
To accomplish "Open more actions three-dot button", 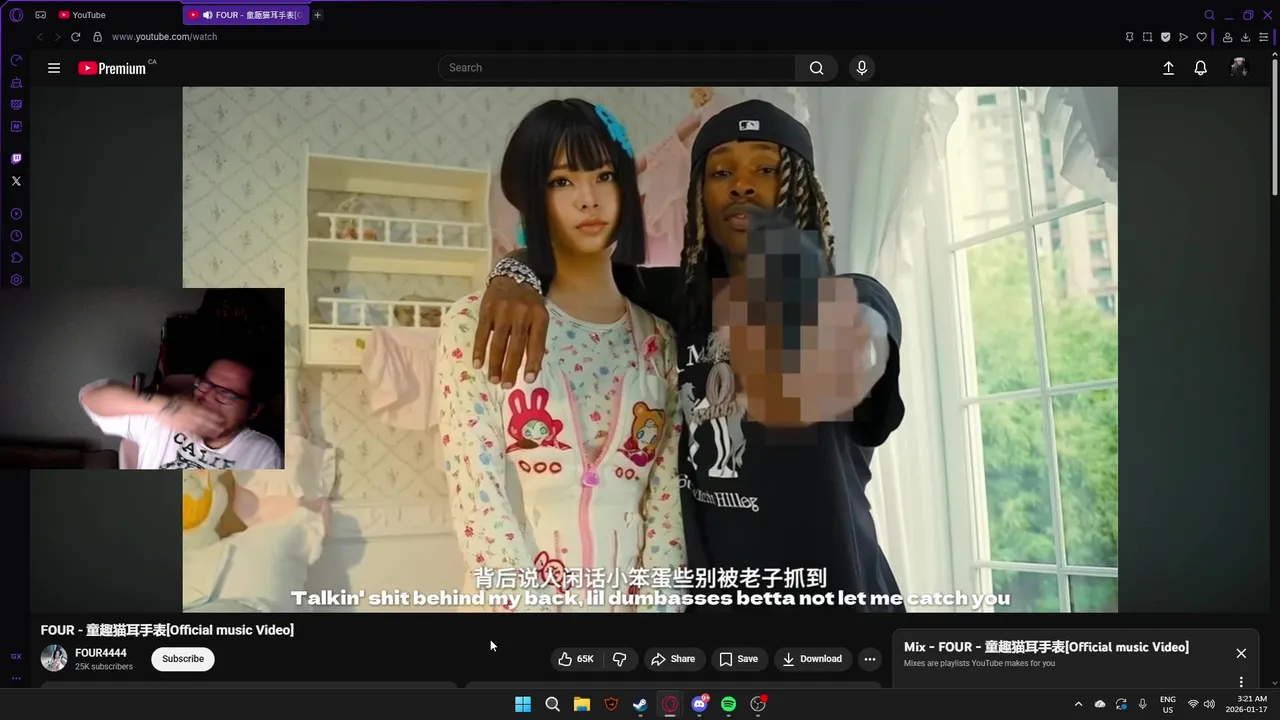I will (x=870, y=659).
